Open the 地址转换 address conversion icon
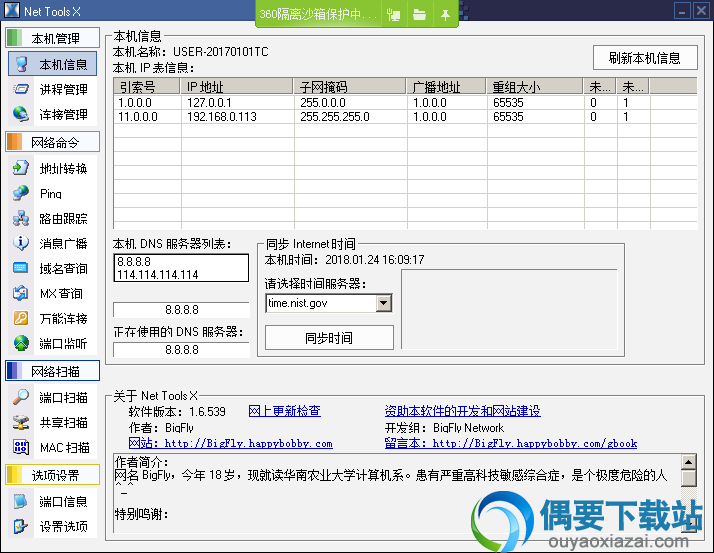This screenshot has height=553, width=714. (x=21, y=168)
